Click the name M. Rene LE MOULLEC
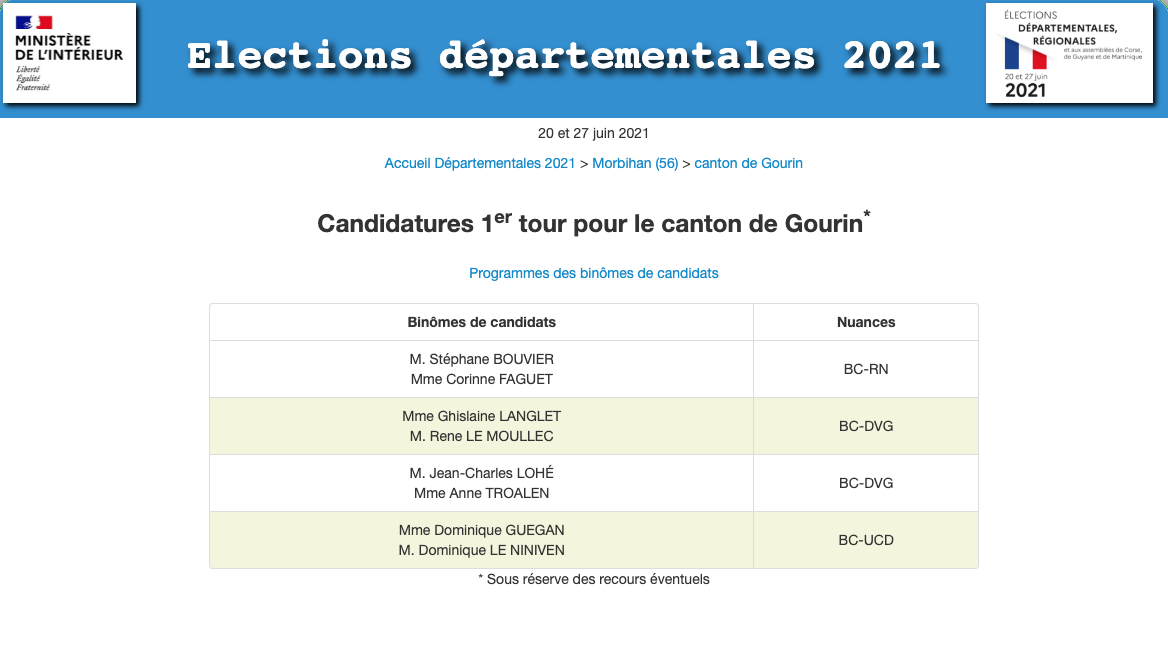 [x=482, y=436]
